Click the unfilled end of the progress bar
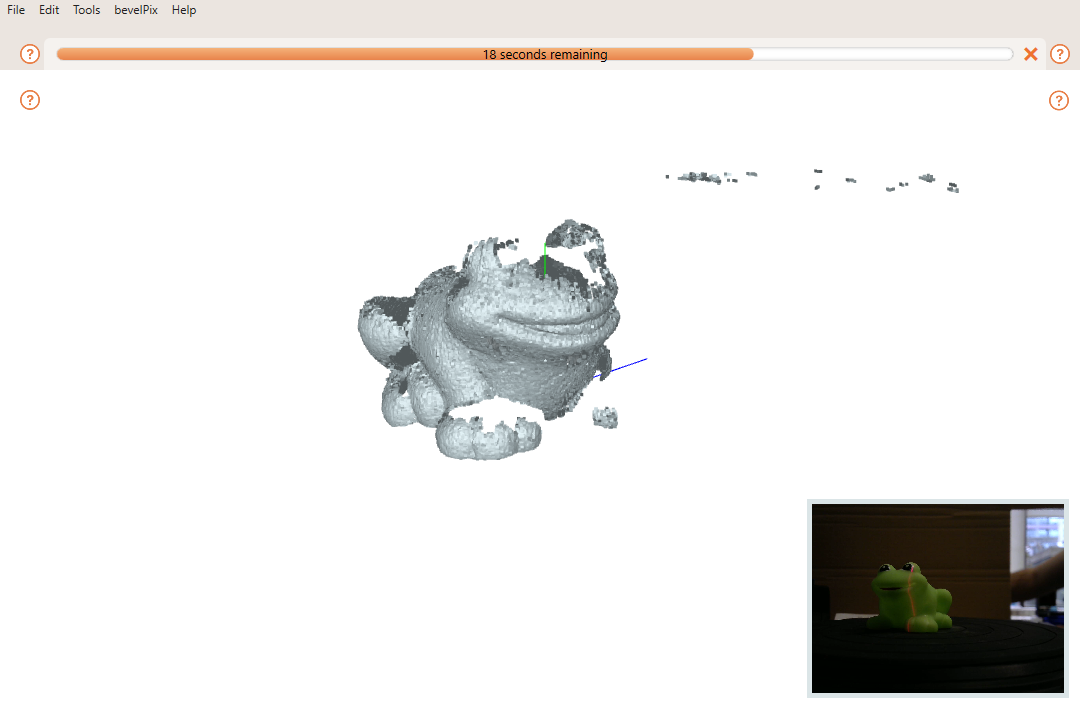 point(880,55)
